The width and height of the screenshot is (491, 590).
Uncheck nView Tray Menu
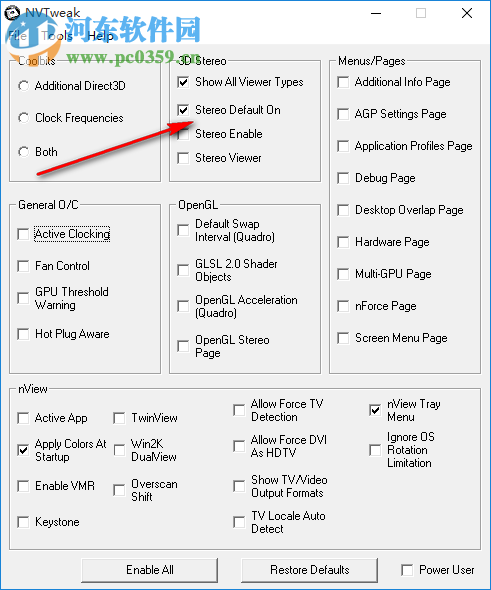[375, 410]
